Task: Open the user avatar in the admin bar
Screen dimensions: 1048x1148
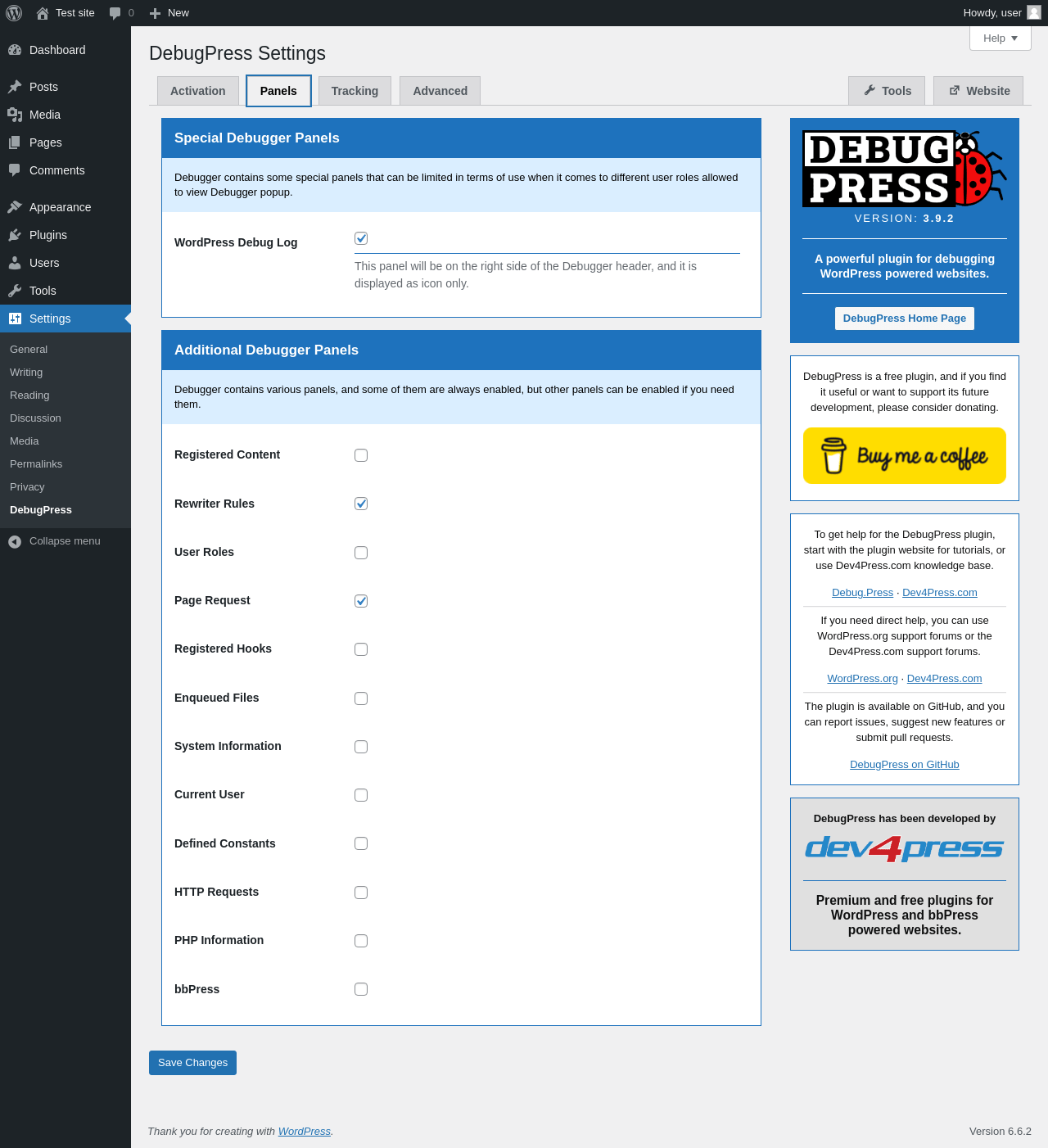Action: pos(1034,12)
